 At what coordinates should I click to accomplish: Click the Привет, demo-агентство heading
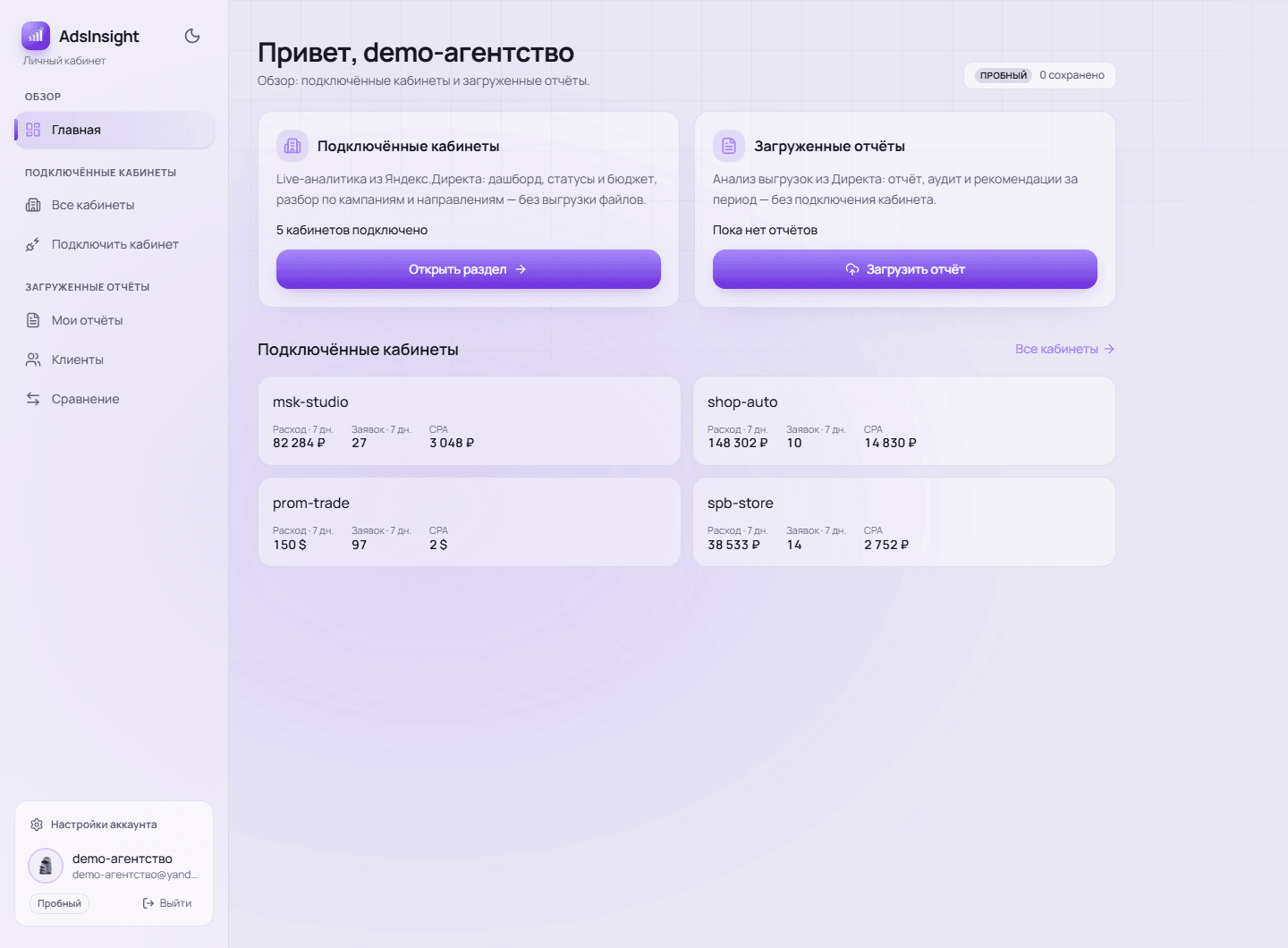[x=416, y=53]
